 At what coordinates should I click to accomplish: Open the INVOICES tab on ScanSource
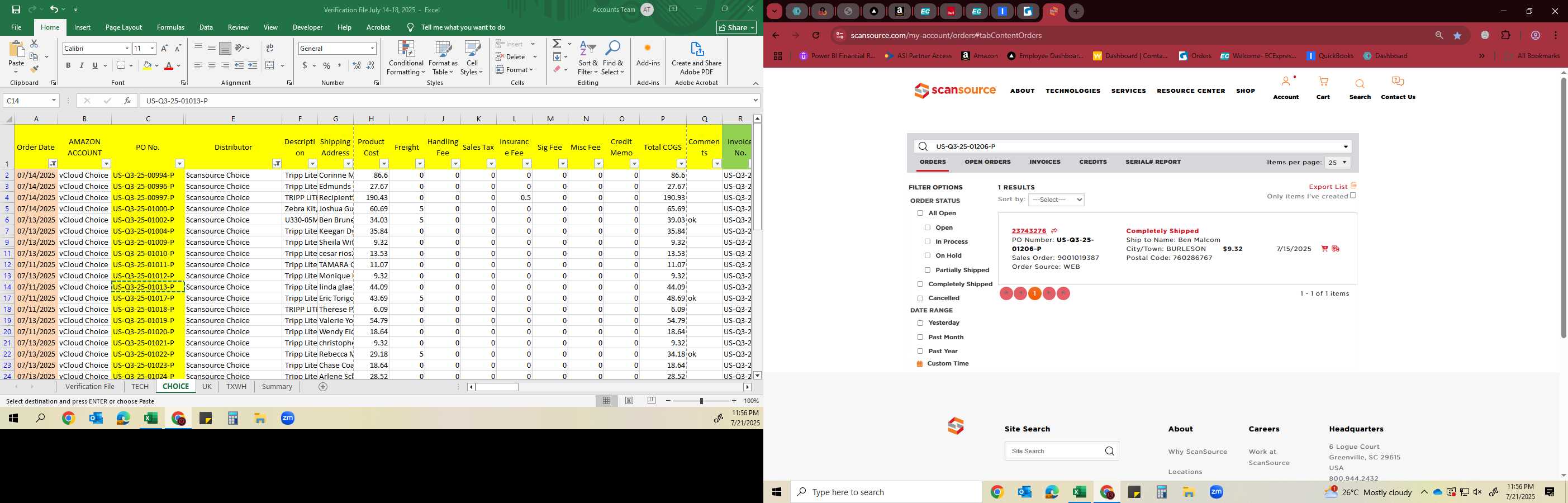1044,162
